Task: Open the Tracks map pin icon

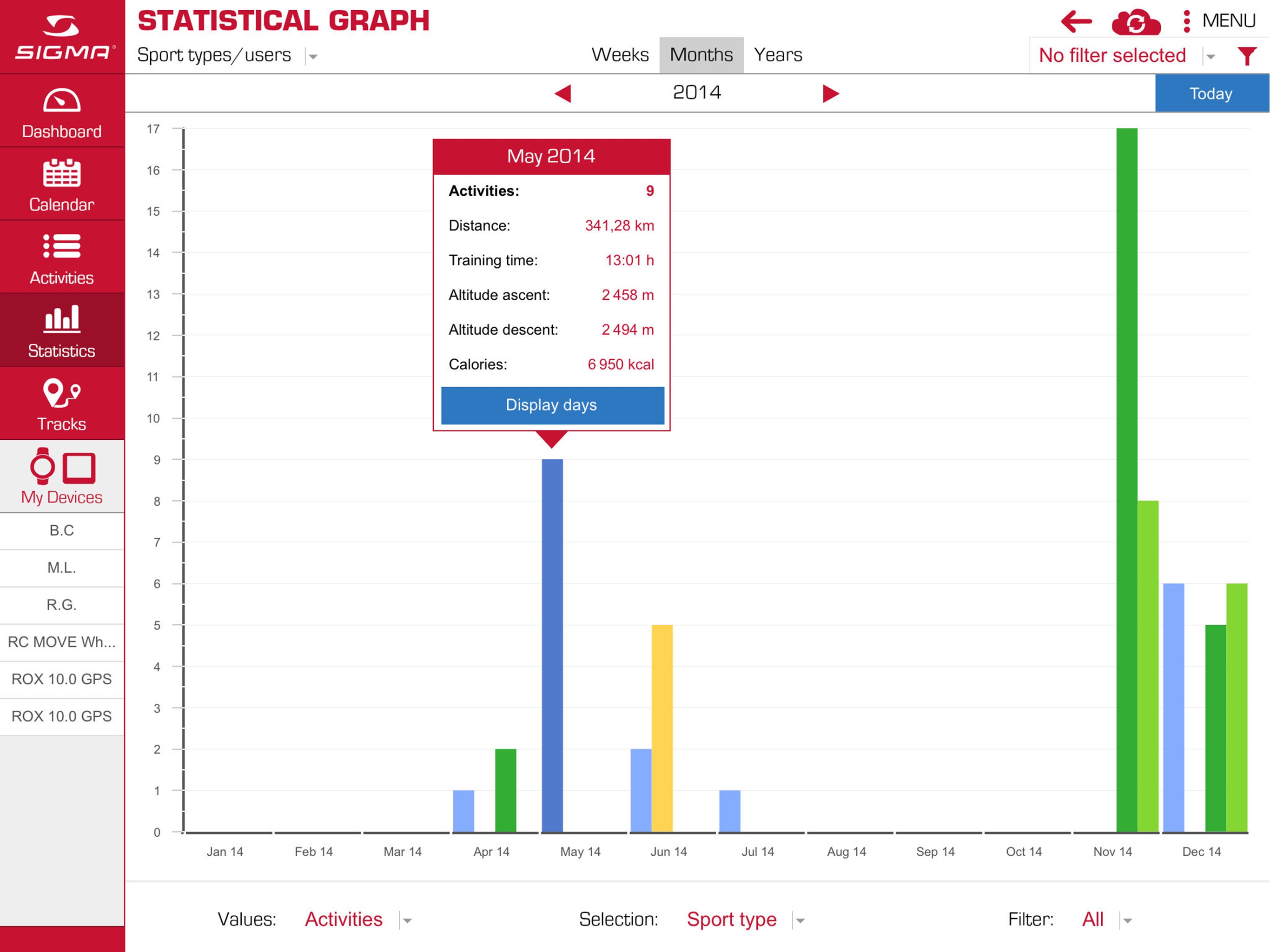Action: (61, 393)
